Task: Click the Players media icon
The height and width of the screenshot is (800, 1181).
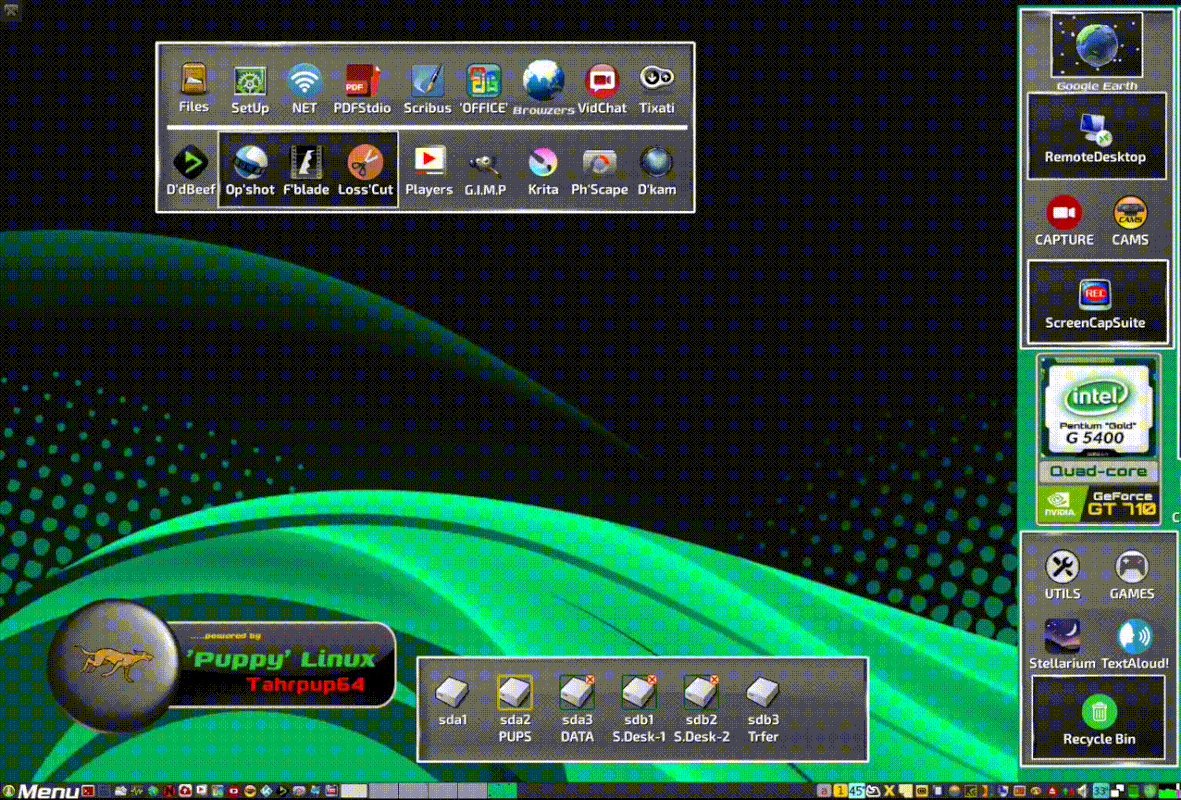Action: 429,161
